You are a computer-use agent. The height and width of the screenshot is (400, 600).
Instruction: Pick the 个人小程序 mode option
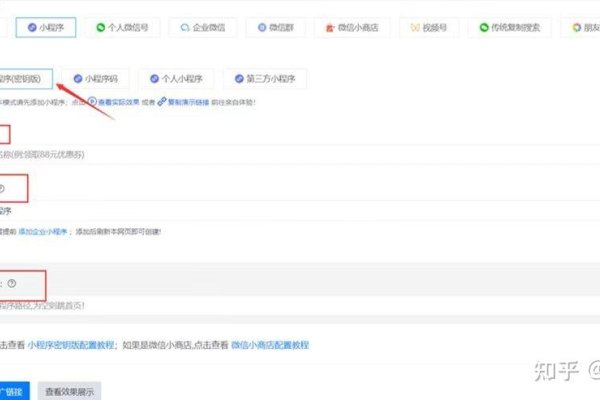click(x=176, y=79)
